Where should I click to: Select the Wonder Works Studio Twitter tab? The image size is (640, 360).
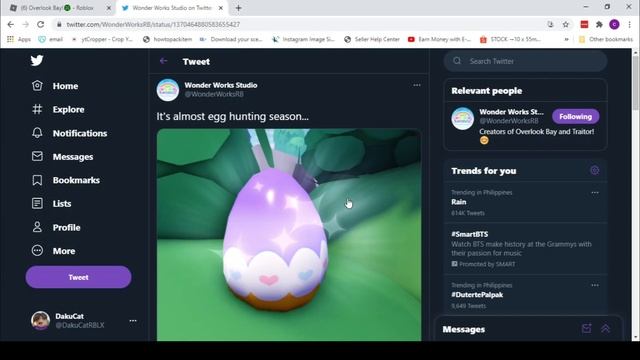pyautogui.click(x=171, y=8)
